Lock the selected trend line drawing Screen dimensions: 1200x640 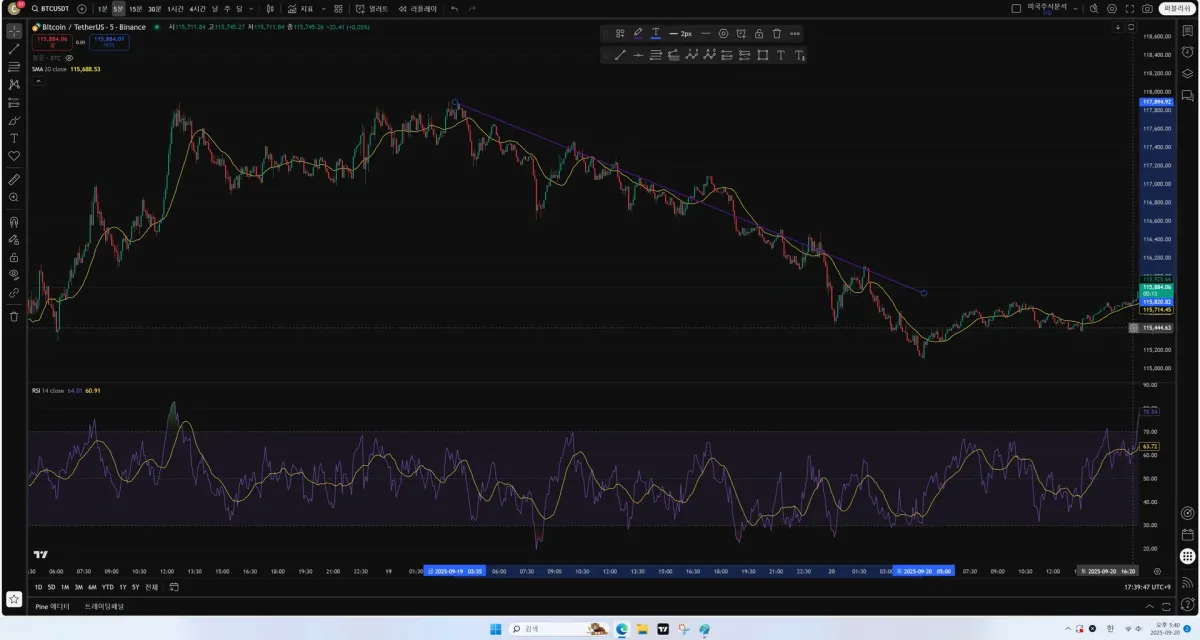point(759,33)
